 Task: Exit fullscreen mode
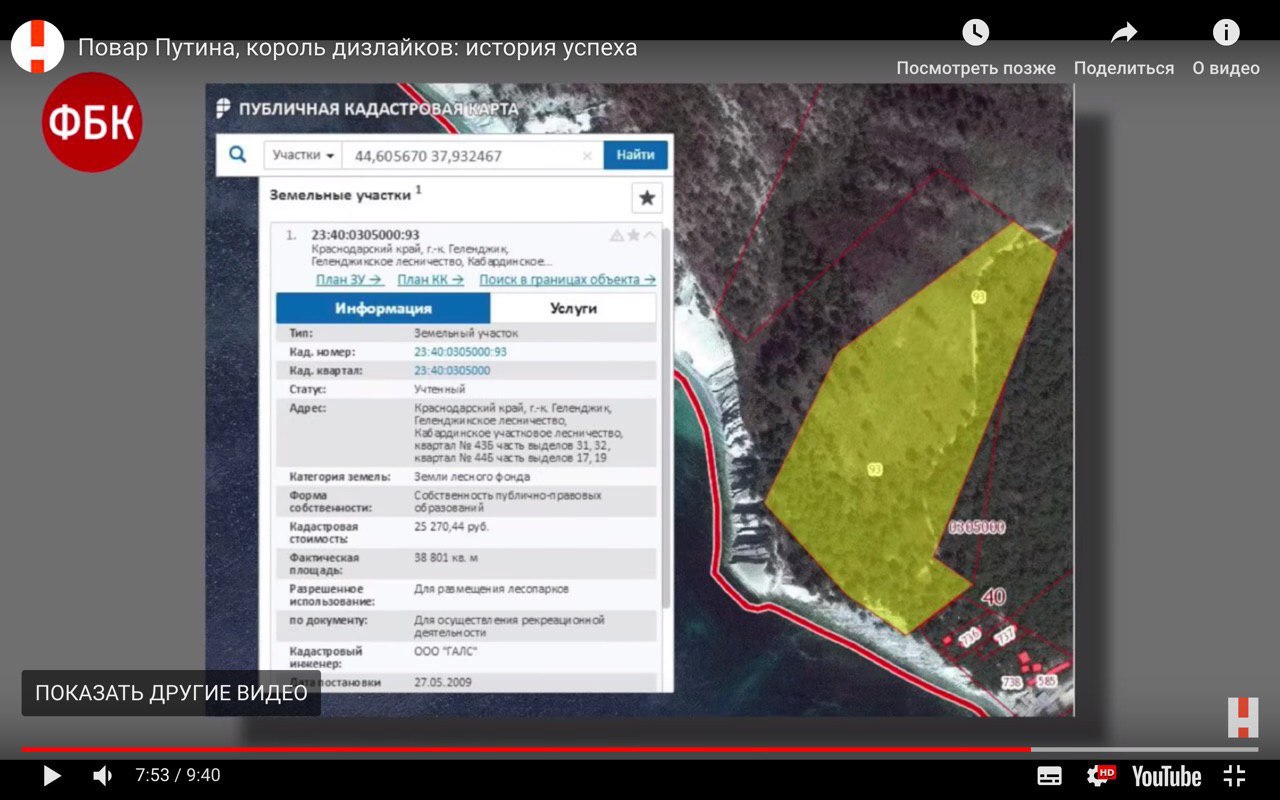click(x=1235, y=776)
